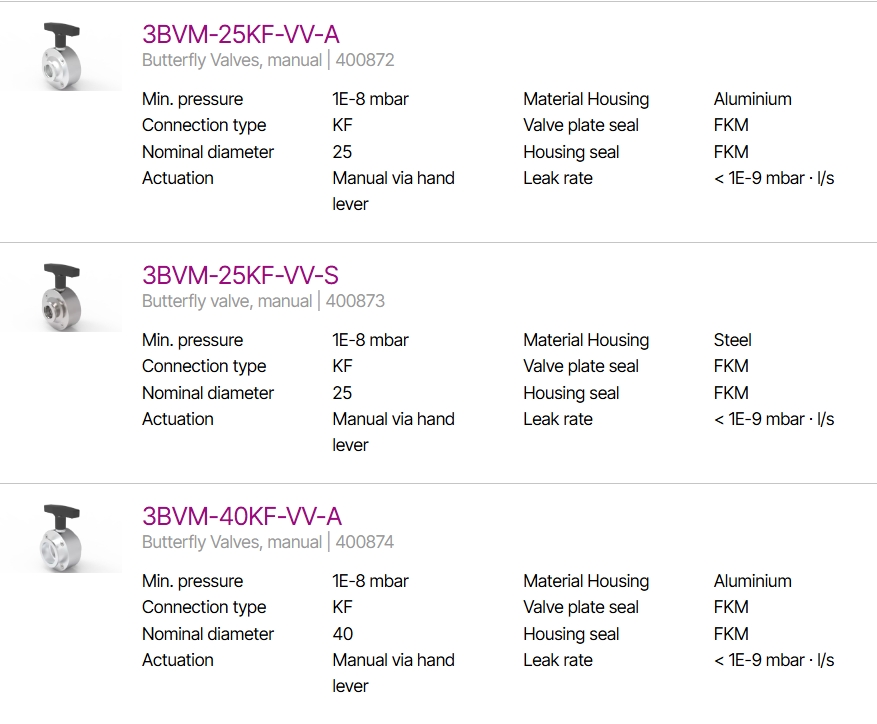Select the Butterfly Valves, manual subtitle of 400874
The height and width of the screenshot is (724, 877).
coord(232,542)
